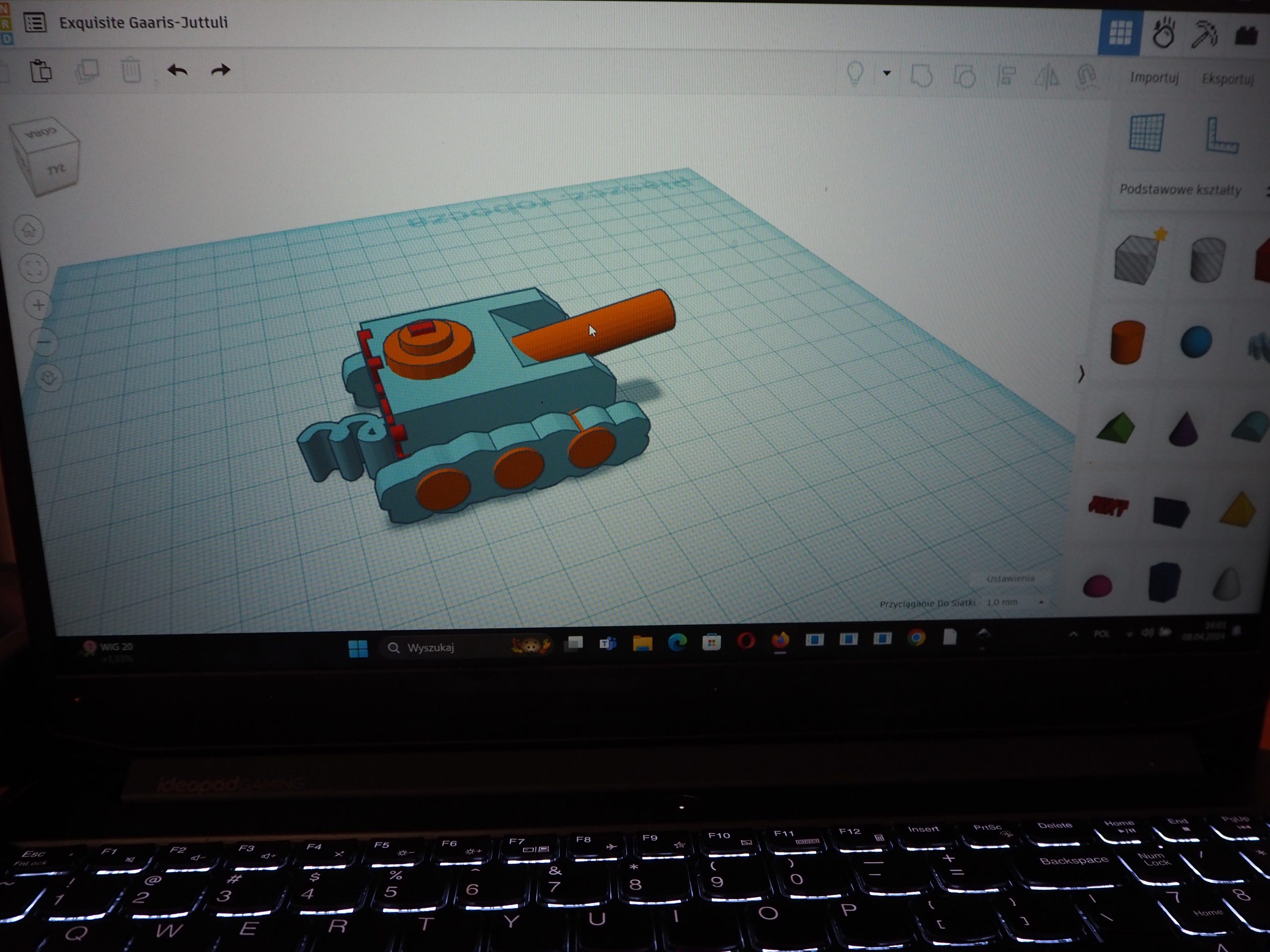Select the dark blue Wedge shape

(x=1171, y=512)
